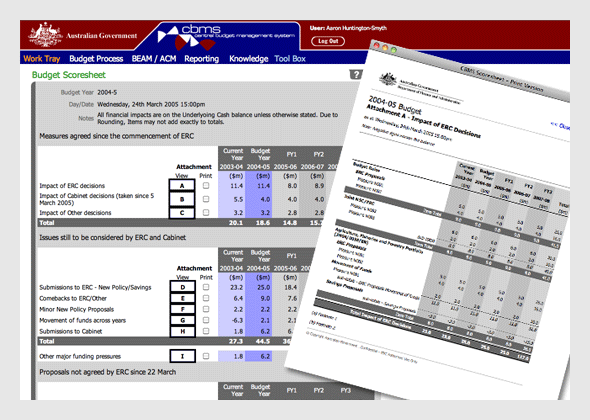The image size is (590, 420).
Task: View attachment I for Other major funding pressures
Action: tap(182, 356)
